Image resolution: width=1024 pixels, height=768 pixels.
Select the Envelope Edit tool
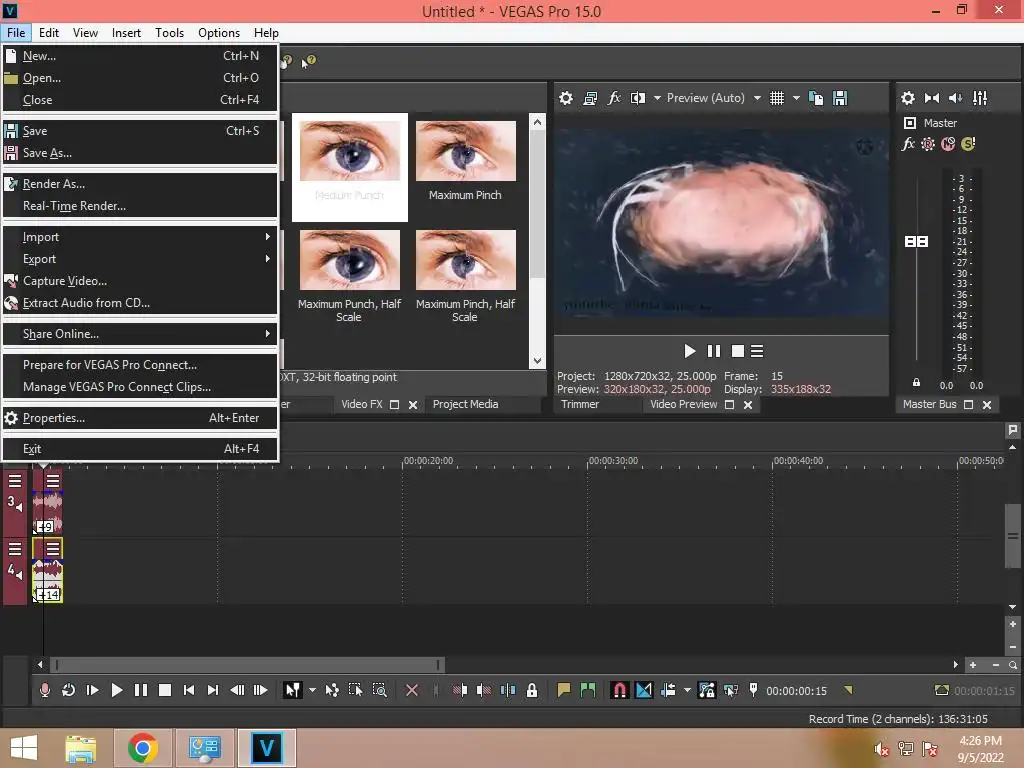click(332, 690)
